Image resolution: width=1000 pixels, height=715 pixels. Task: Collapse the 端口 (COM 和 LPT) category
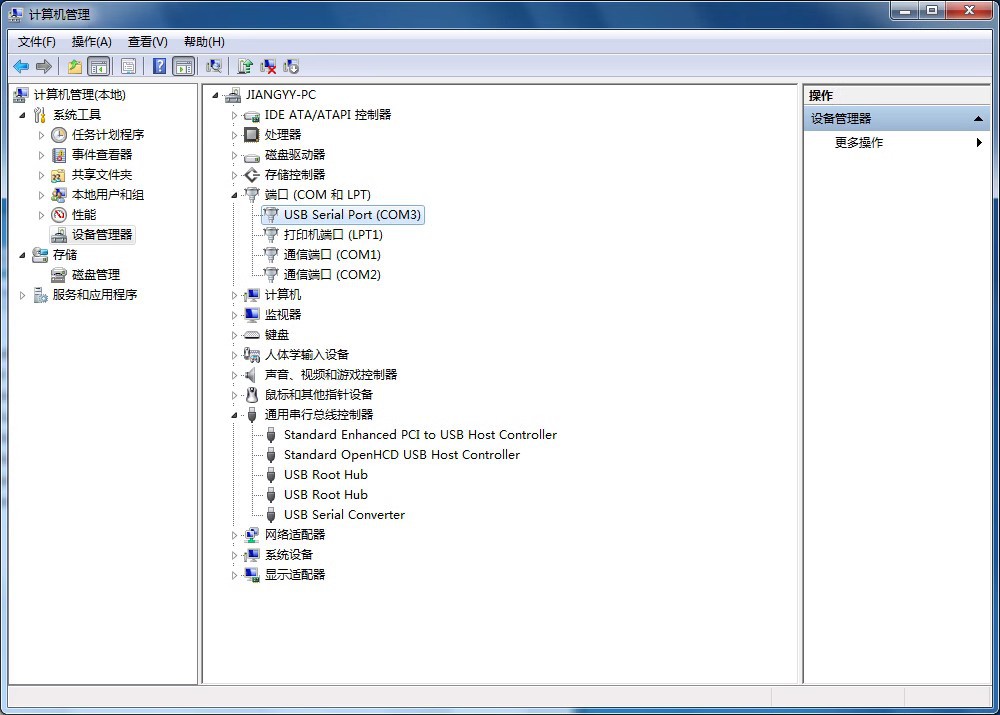point(234,195)
